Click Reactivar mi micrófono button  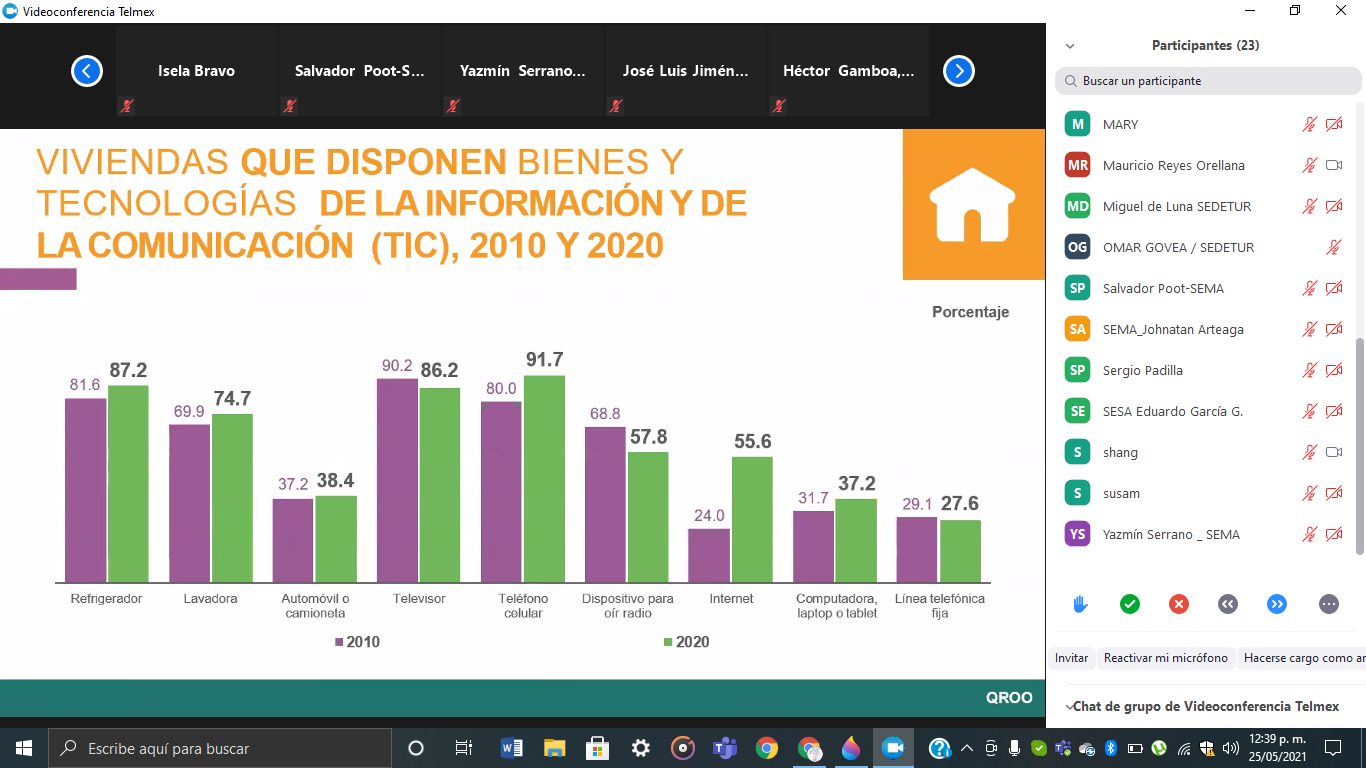pyautogui.click(x=1165, y=658)
